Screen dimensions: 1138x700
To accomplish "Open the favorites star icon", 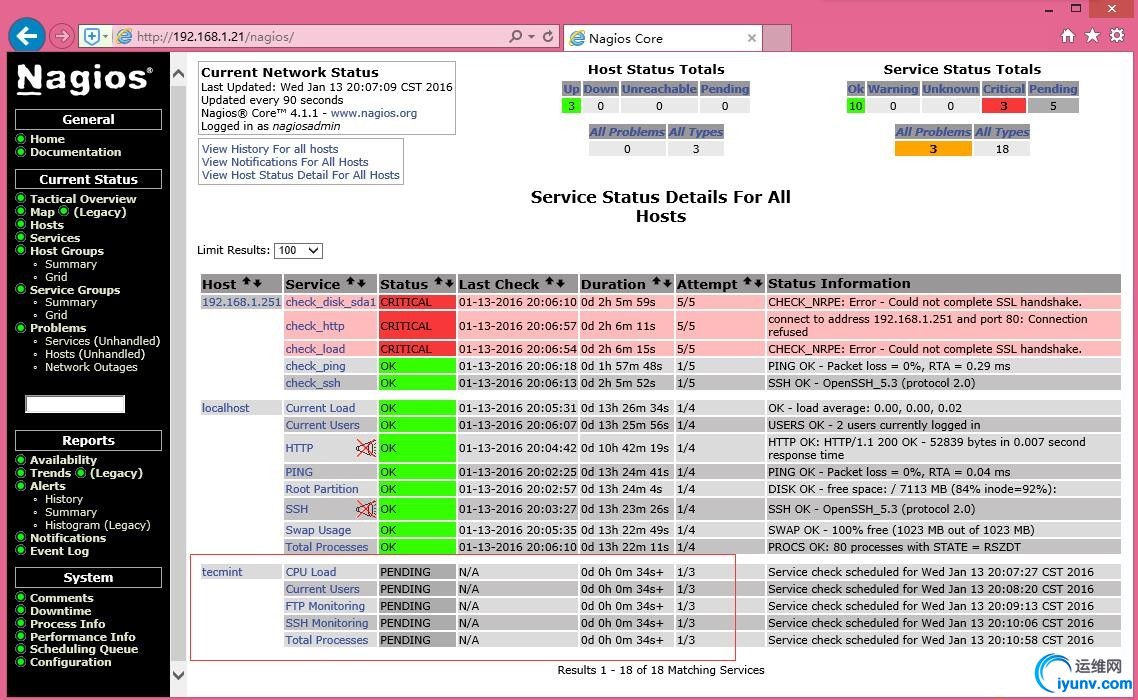I will 1092,36.
